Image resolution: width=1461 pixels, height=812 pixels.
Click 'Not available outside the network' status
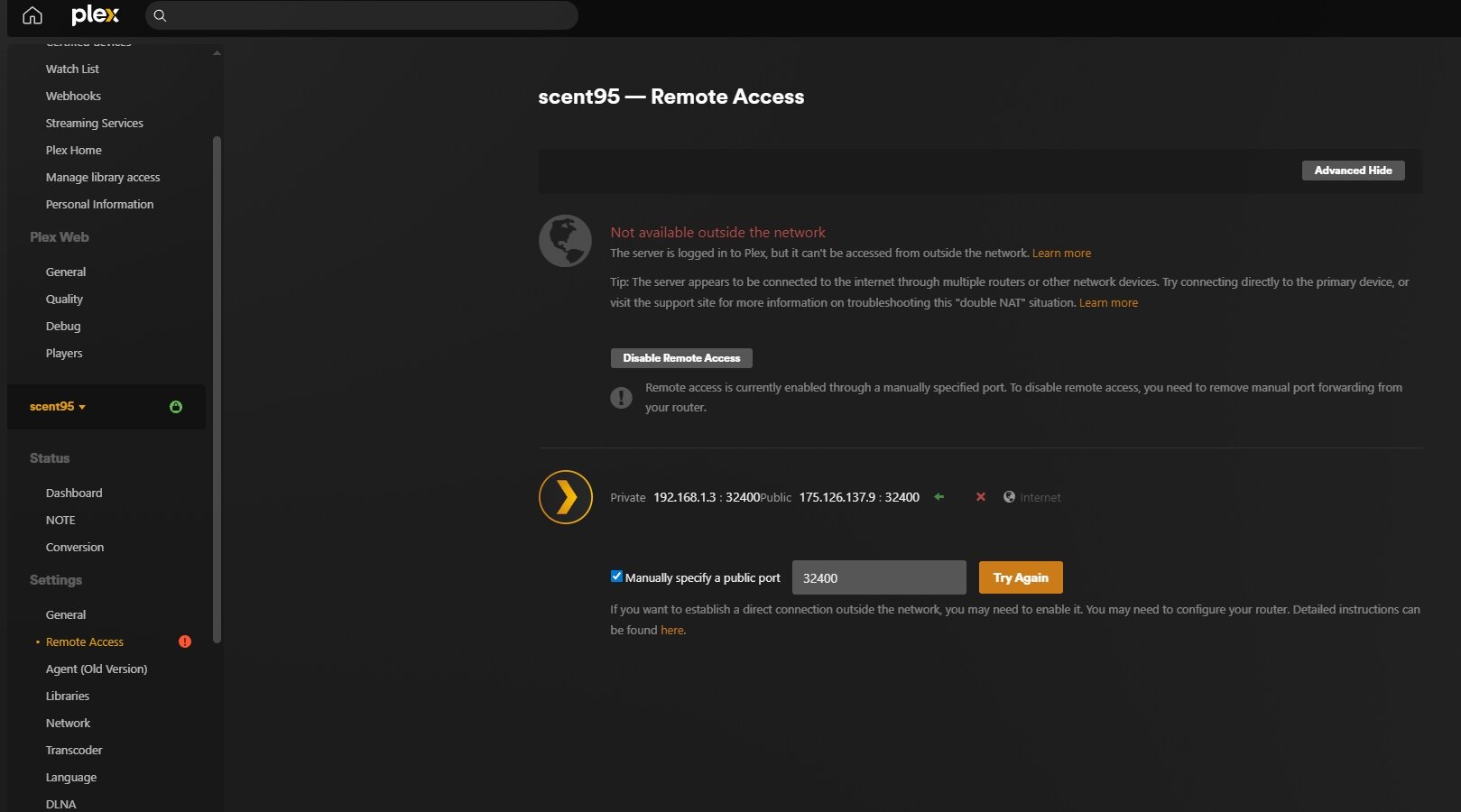(717, 233)
